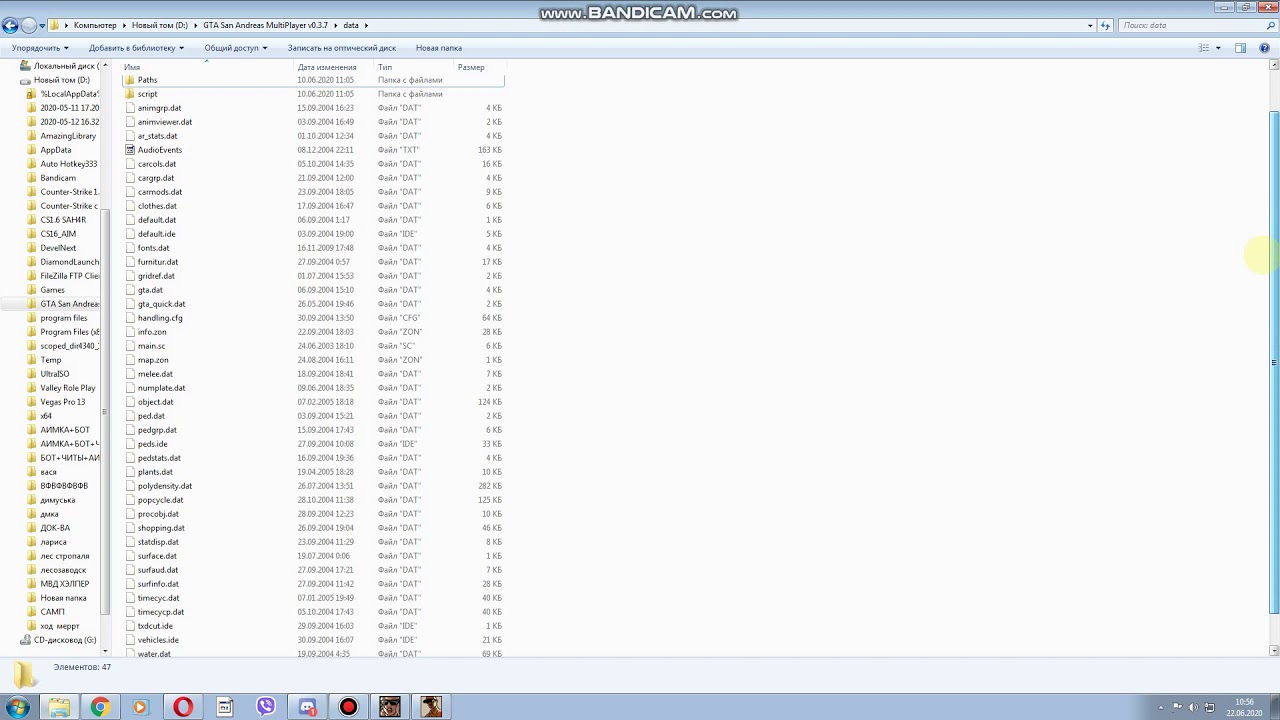Viewport: 1280px width, 720px height.
Task: Click the magnifier icon in search box
Action: 1269,25
